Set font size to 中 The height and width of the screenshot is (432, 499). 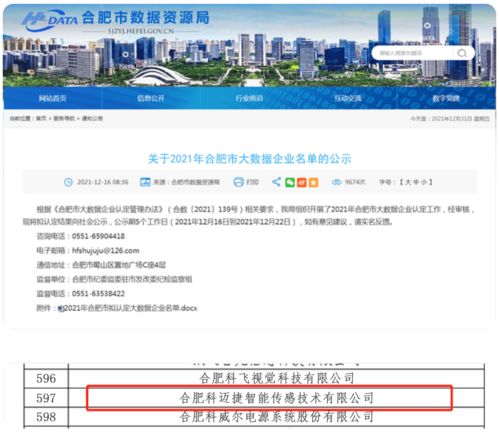tap(416, 182)
